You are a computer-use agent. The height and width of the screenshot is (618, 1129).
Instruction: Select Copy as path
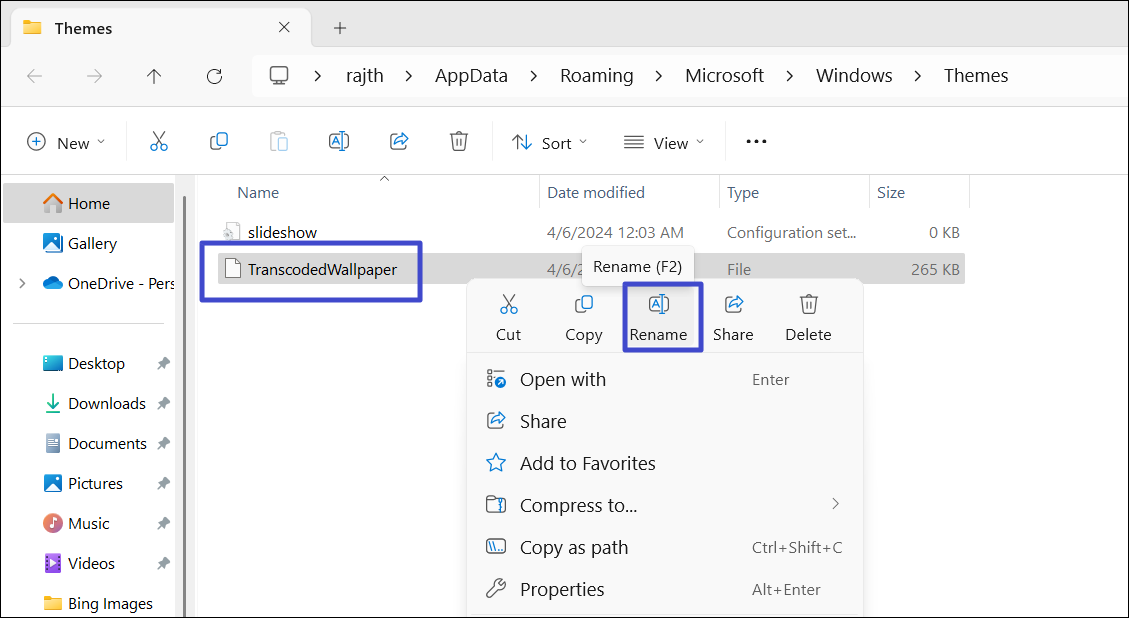665,547
